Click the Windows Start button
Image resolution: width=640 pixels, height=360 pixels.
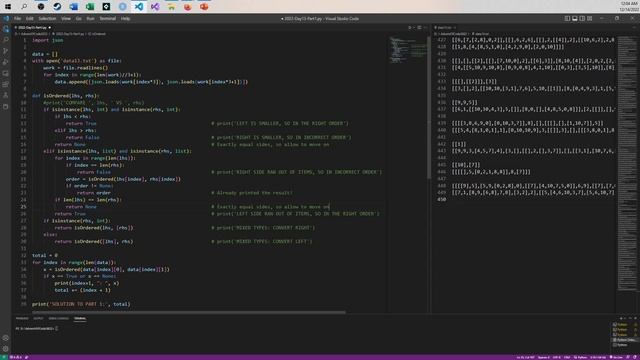point(8,7)
